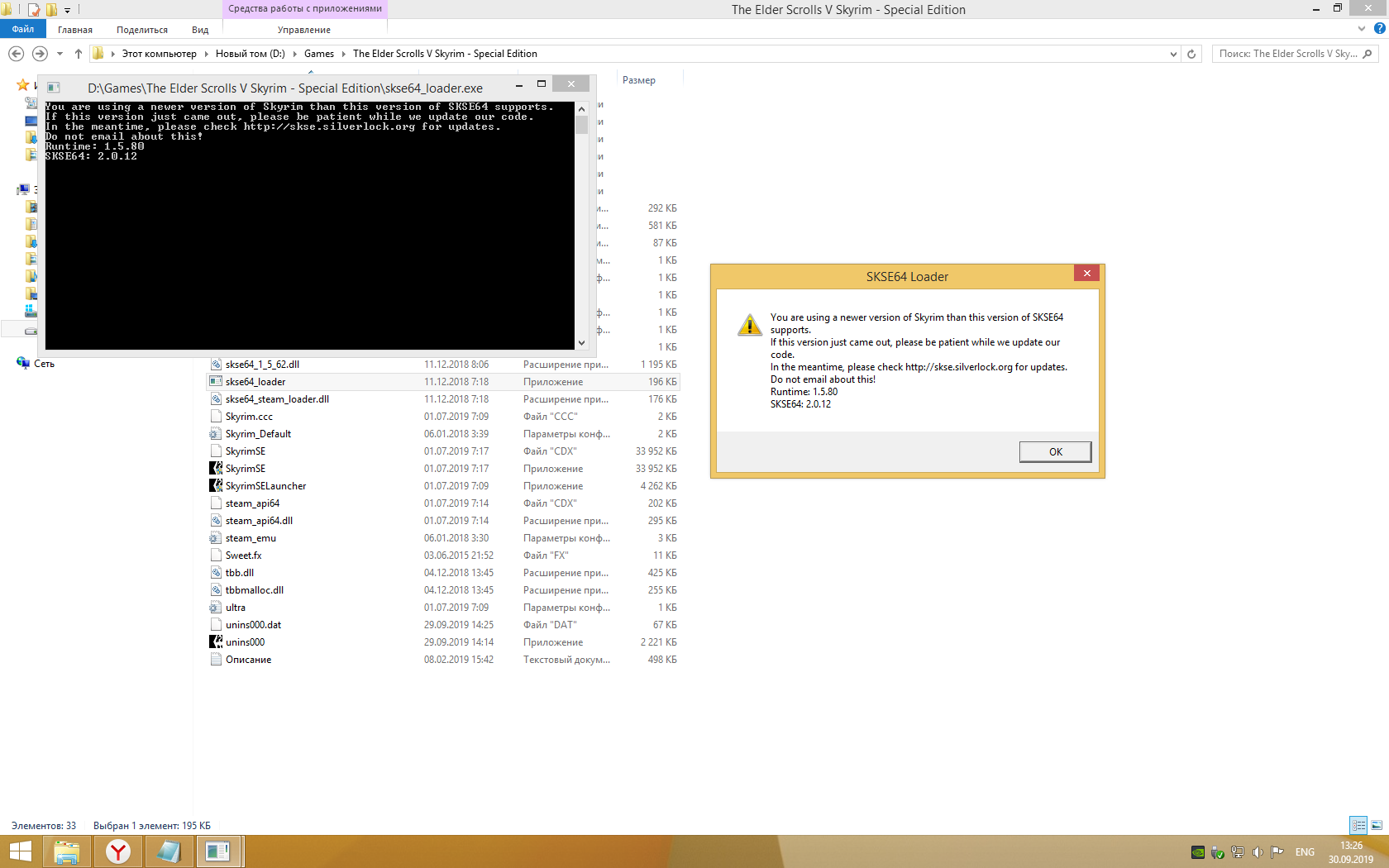This screenshot has width=1389, height=868.
Task: Click the console window's scroll-down arrow
Action: tap(581, 343)
